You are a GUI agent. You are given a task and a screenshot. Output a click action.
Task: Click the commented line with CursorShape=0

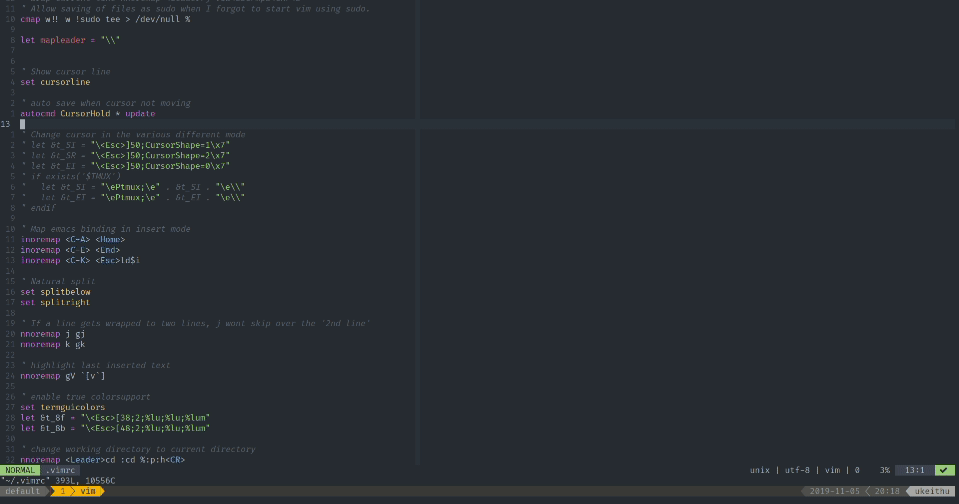click(125, 166)
